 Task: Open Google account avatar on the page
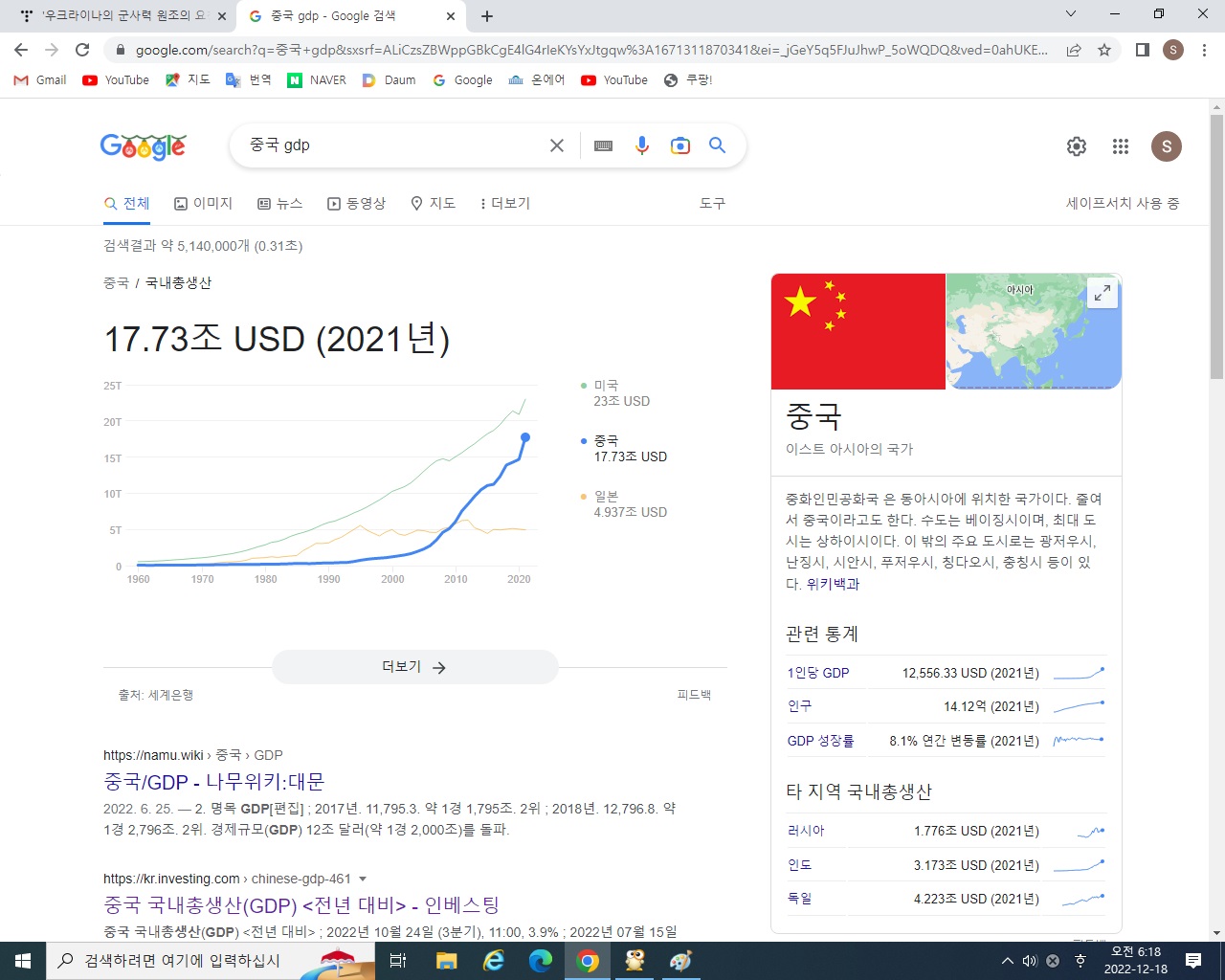(x=1166, y=146)
